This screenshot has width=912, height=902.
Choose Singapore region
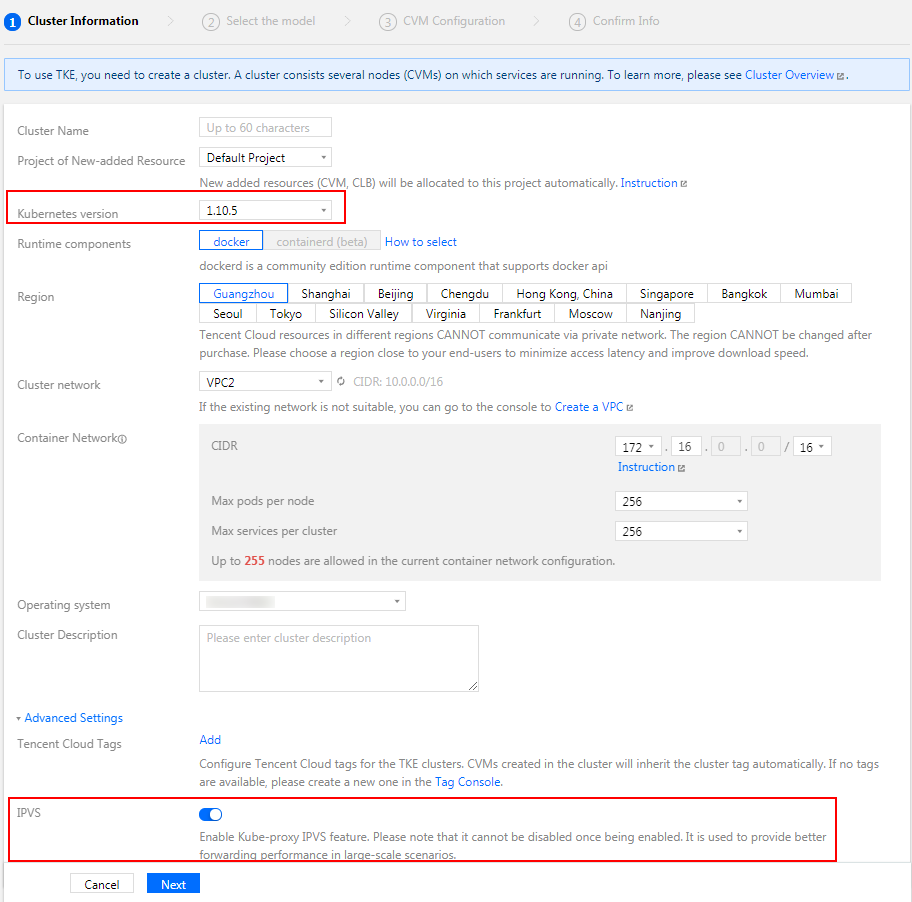667,294
